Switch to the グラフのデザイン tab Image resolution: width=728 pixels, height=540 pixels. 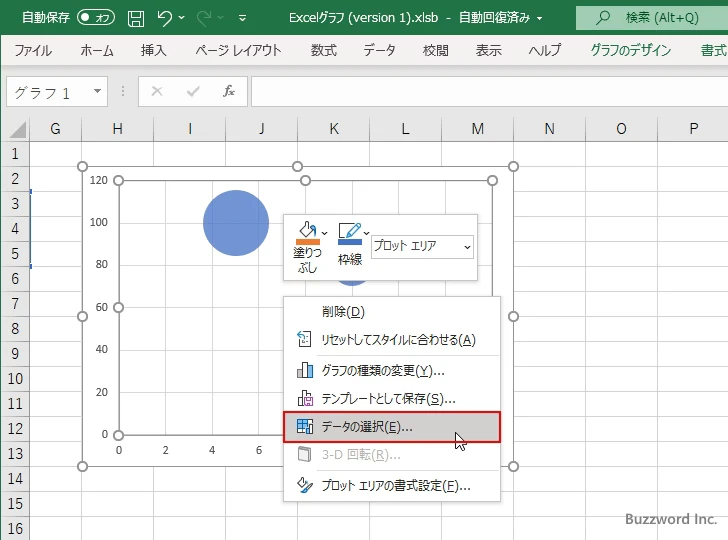point(630,50)
